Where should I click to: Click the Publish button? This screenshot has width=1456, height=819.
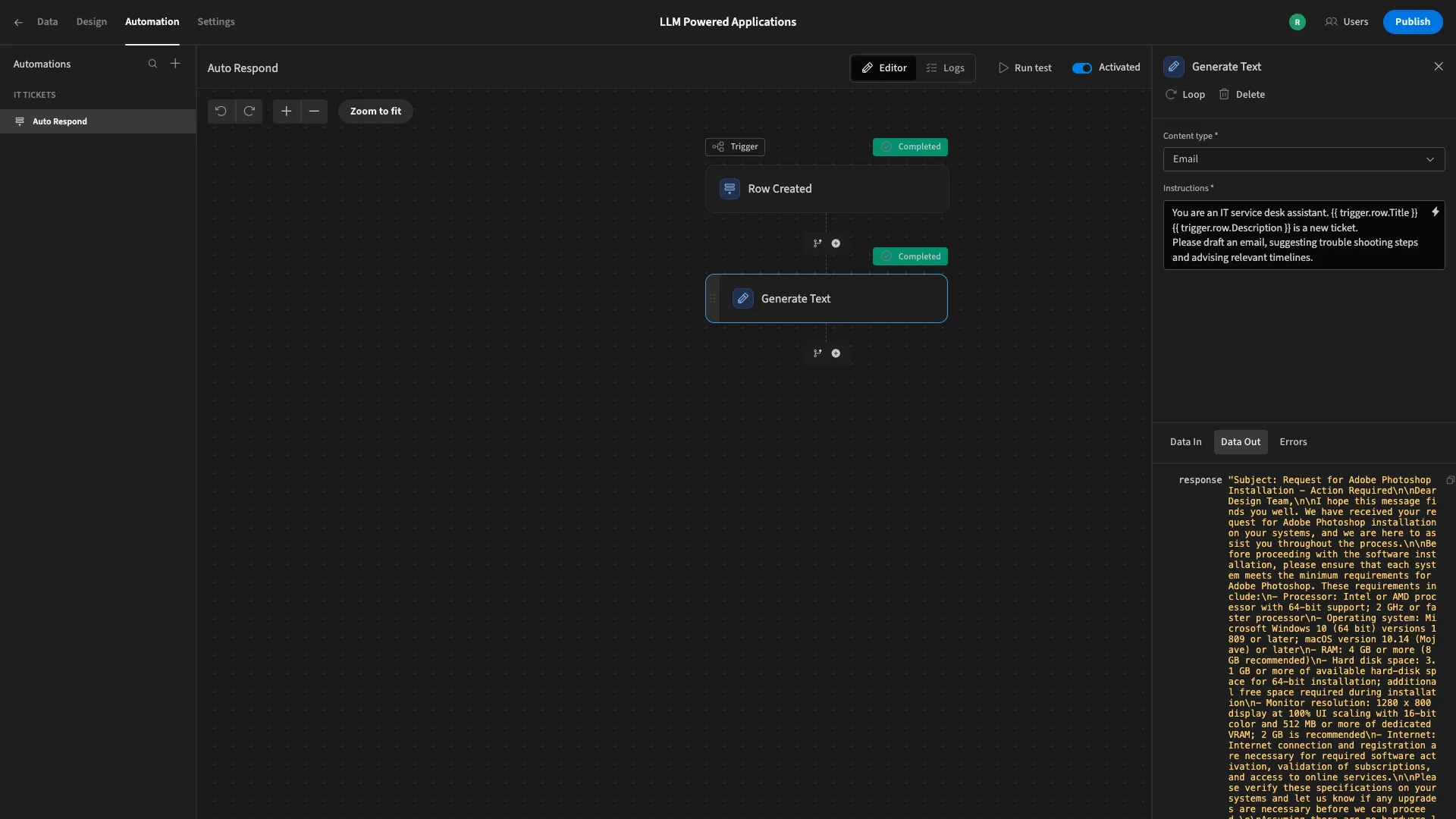pyautogui.click(x=1412, y=22)
